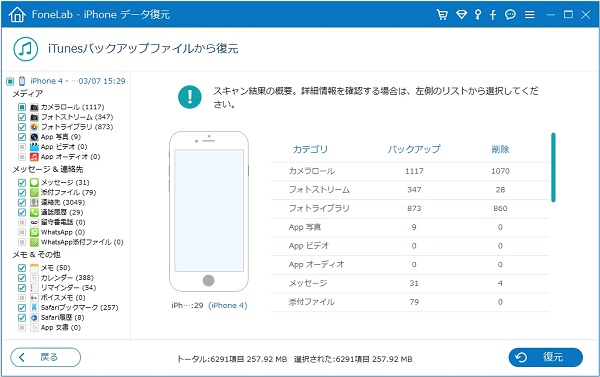Uncheck カレンダー (388) checkbox
The width and height of the screenshot is (600, 377).
tap(22, 278)
